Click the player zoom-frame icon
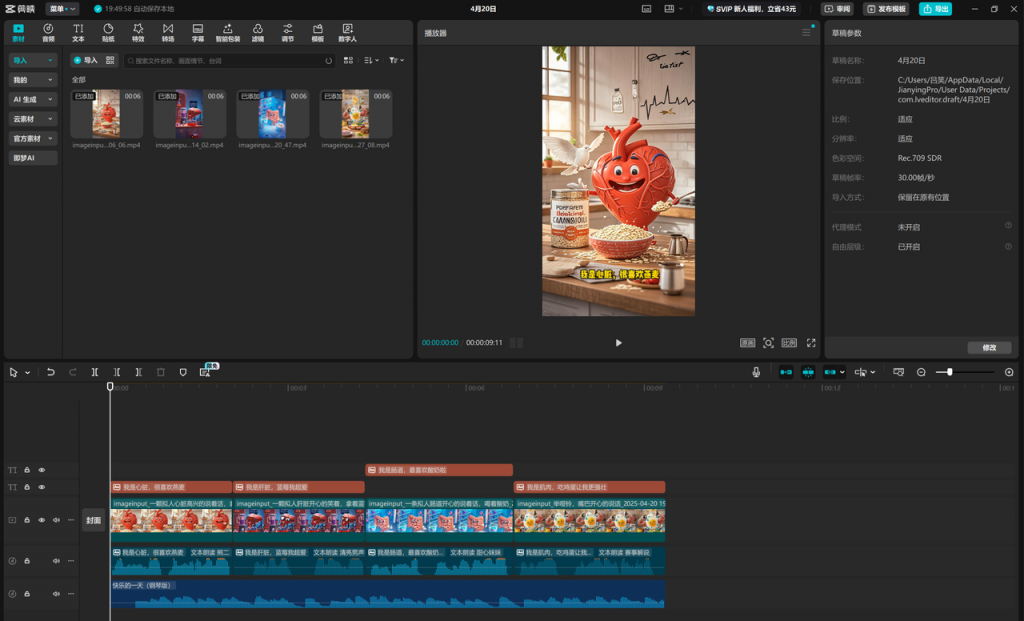1024x621 pixels. point(769,343)
